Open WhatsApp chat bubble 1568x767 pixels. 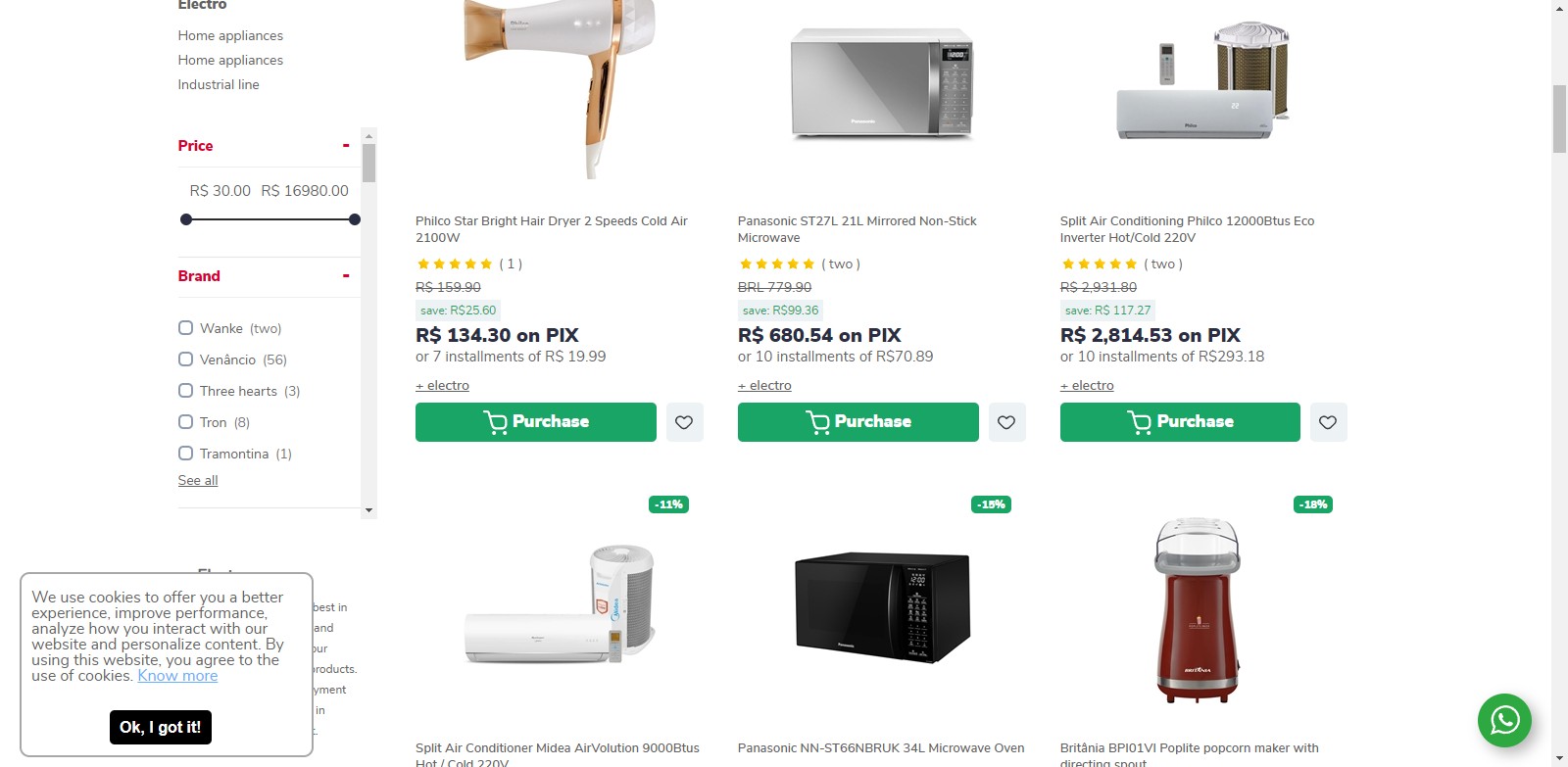point(1504,721)
